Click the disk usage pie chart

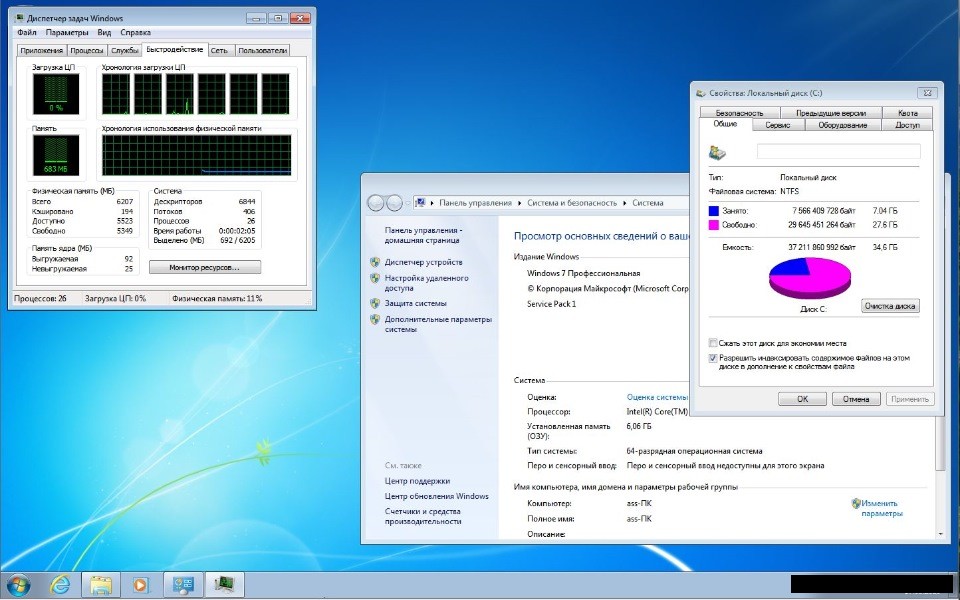point(809,278)
